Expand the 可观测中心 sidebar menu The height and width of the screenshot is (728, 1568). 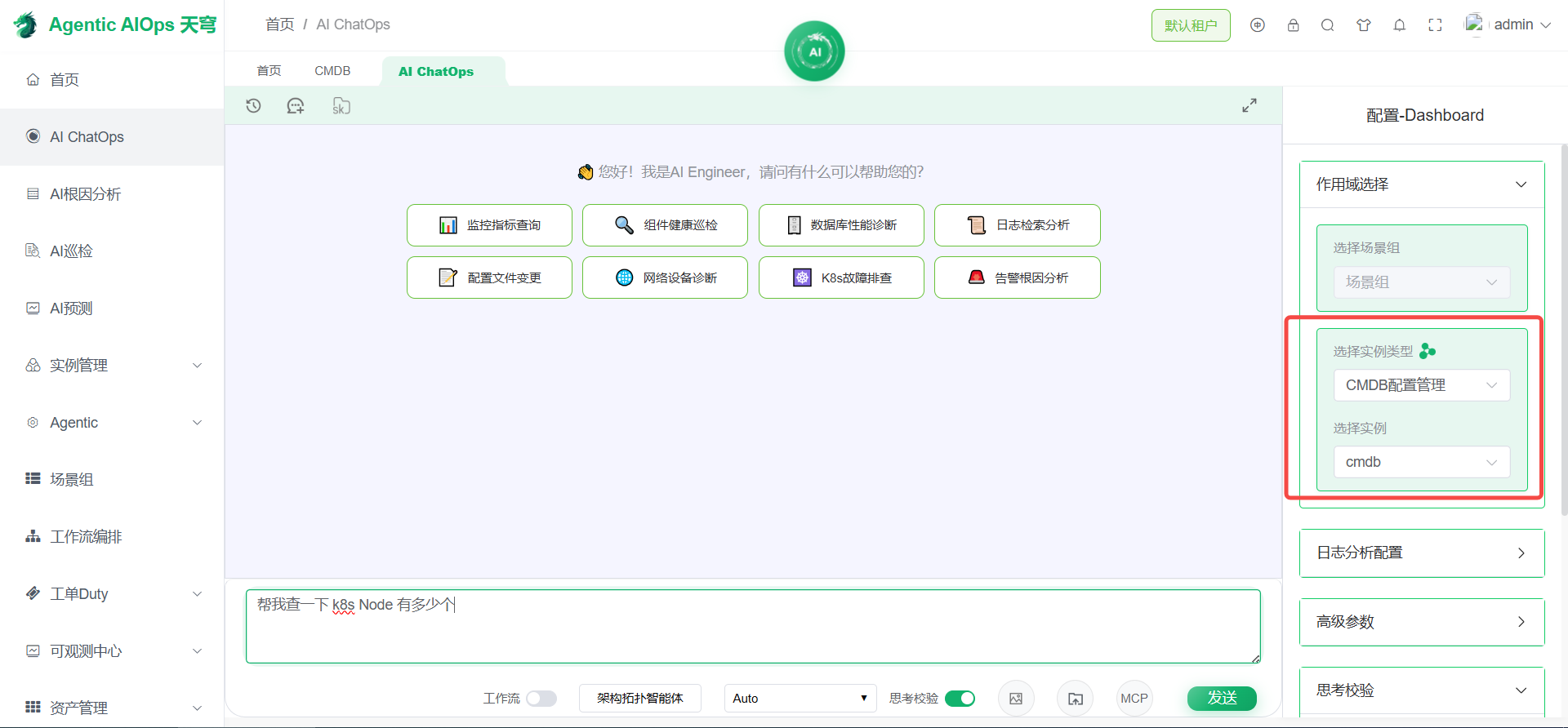pyautogui.click(x=112, y=651)
